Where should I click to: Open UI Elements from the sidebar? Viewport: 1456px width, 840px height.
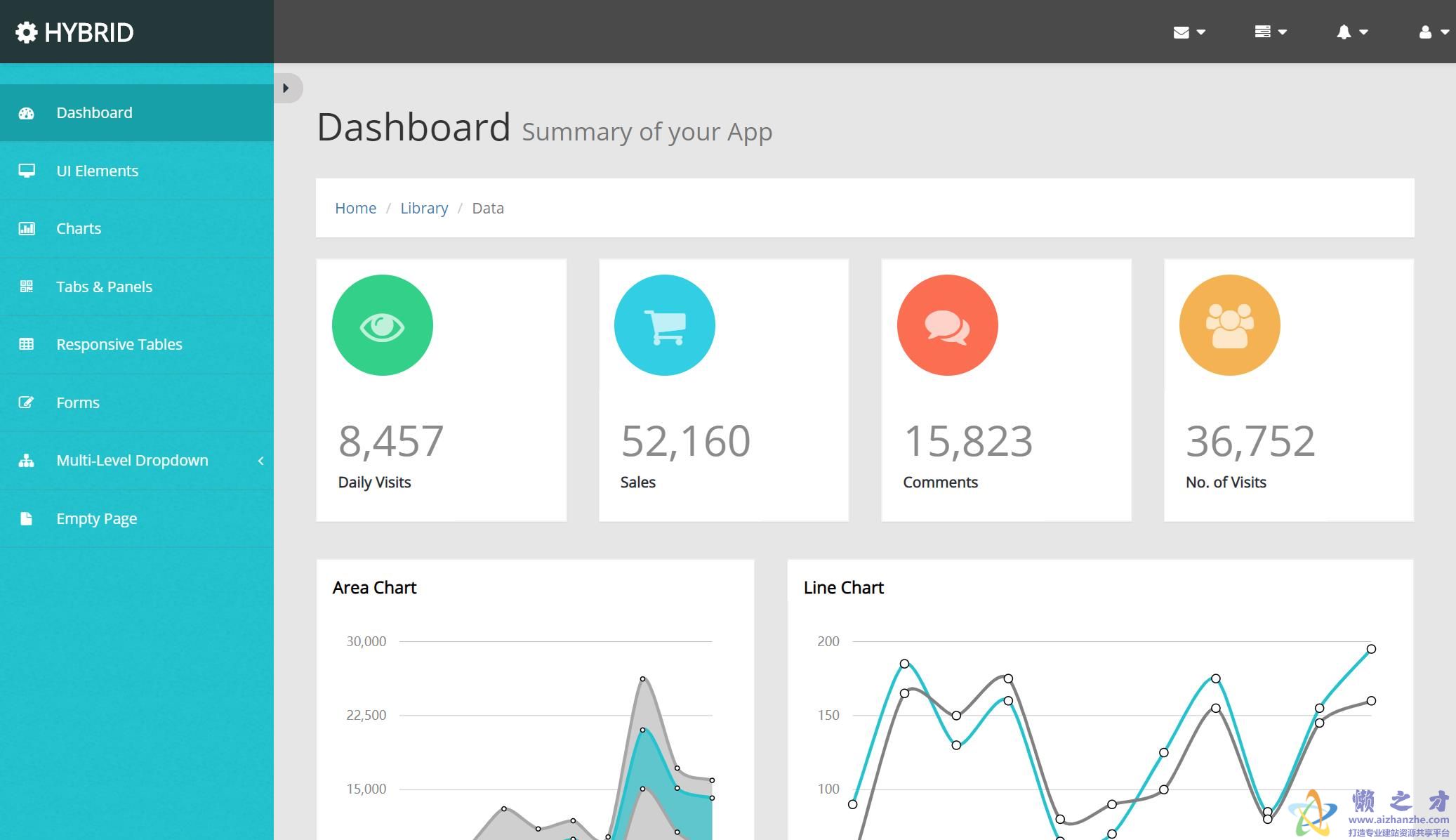97,171
